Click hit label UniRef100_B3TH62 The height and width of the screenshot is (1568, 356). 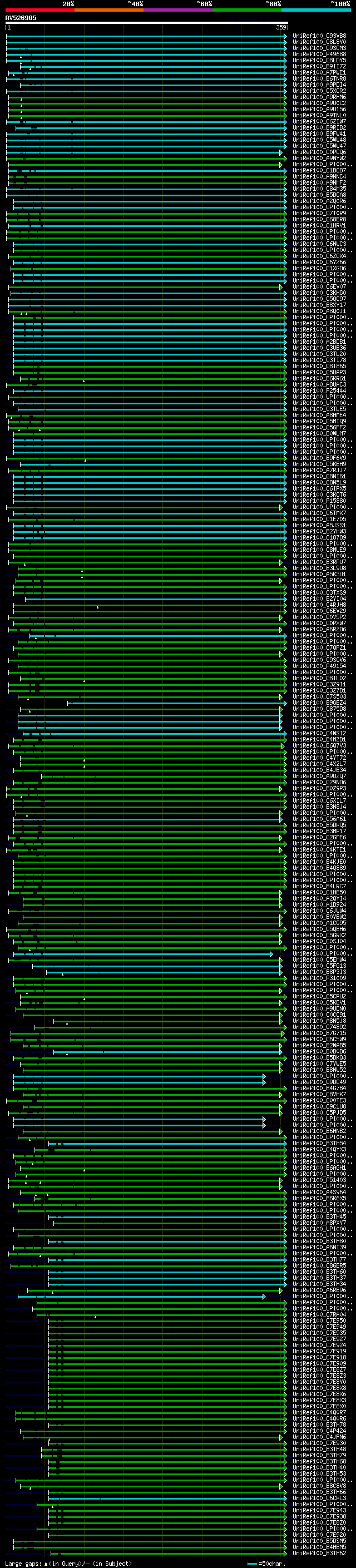[x=319, y=1554]
